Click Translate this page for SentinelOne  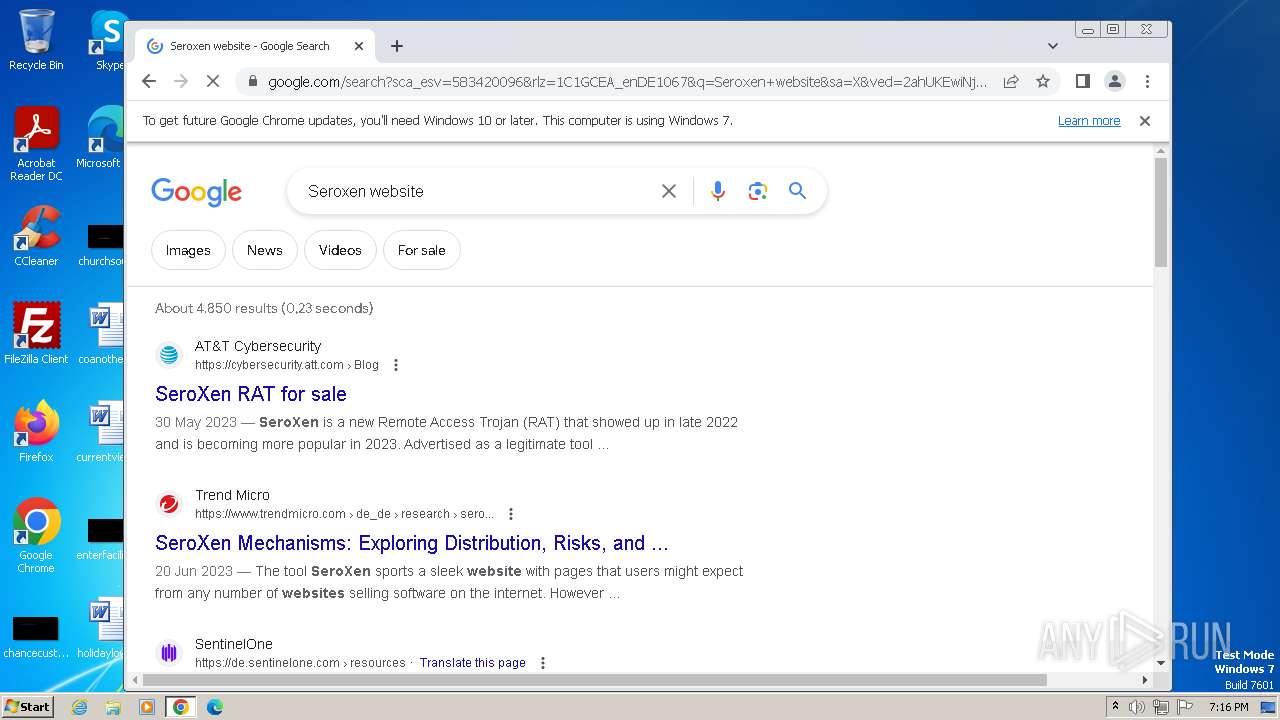point(473,663)
